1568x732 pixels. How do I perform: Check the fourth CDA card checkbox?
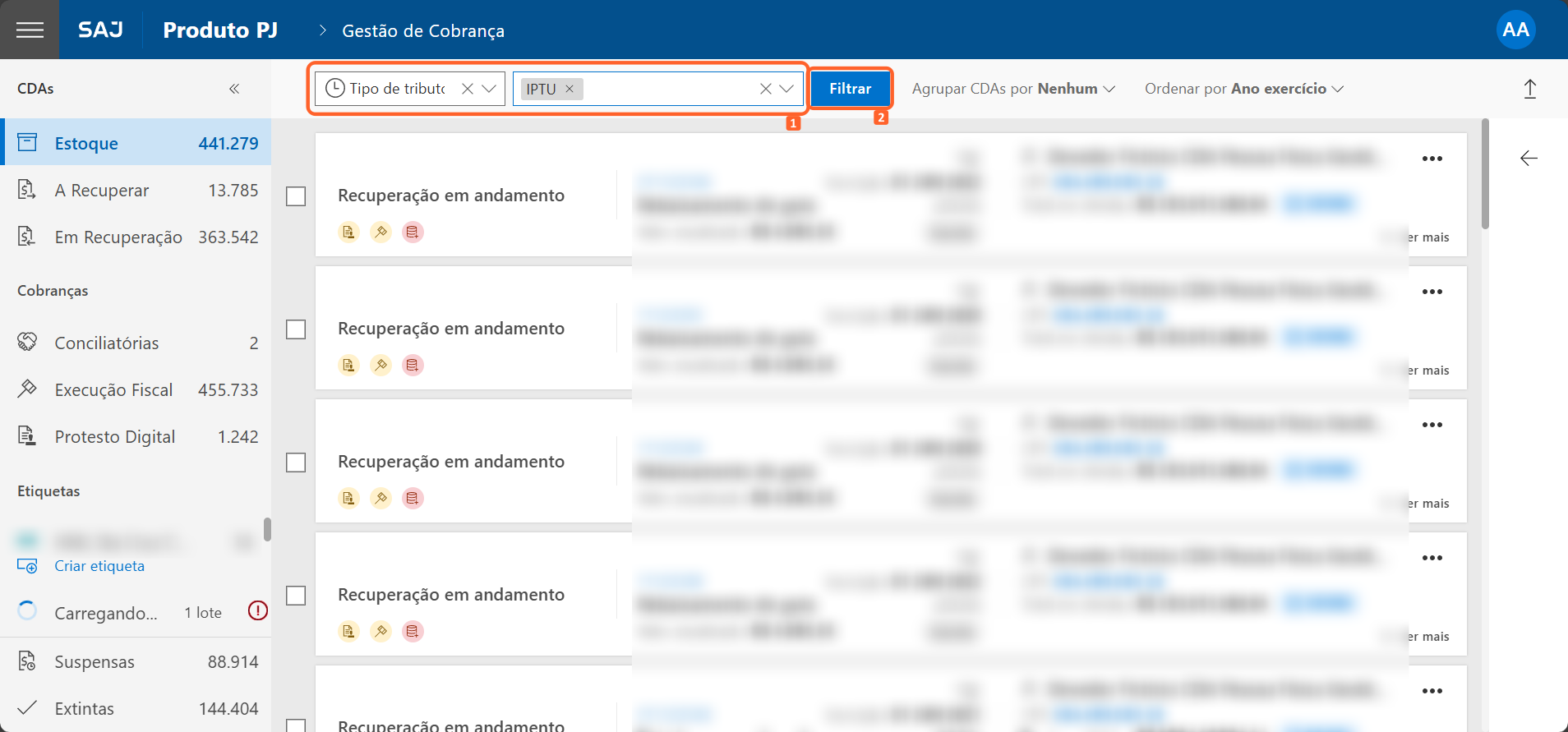[x=296, y=596]
